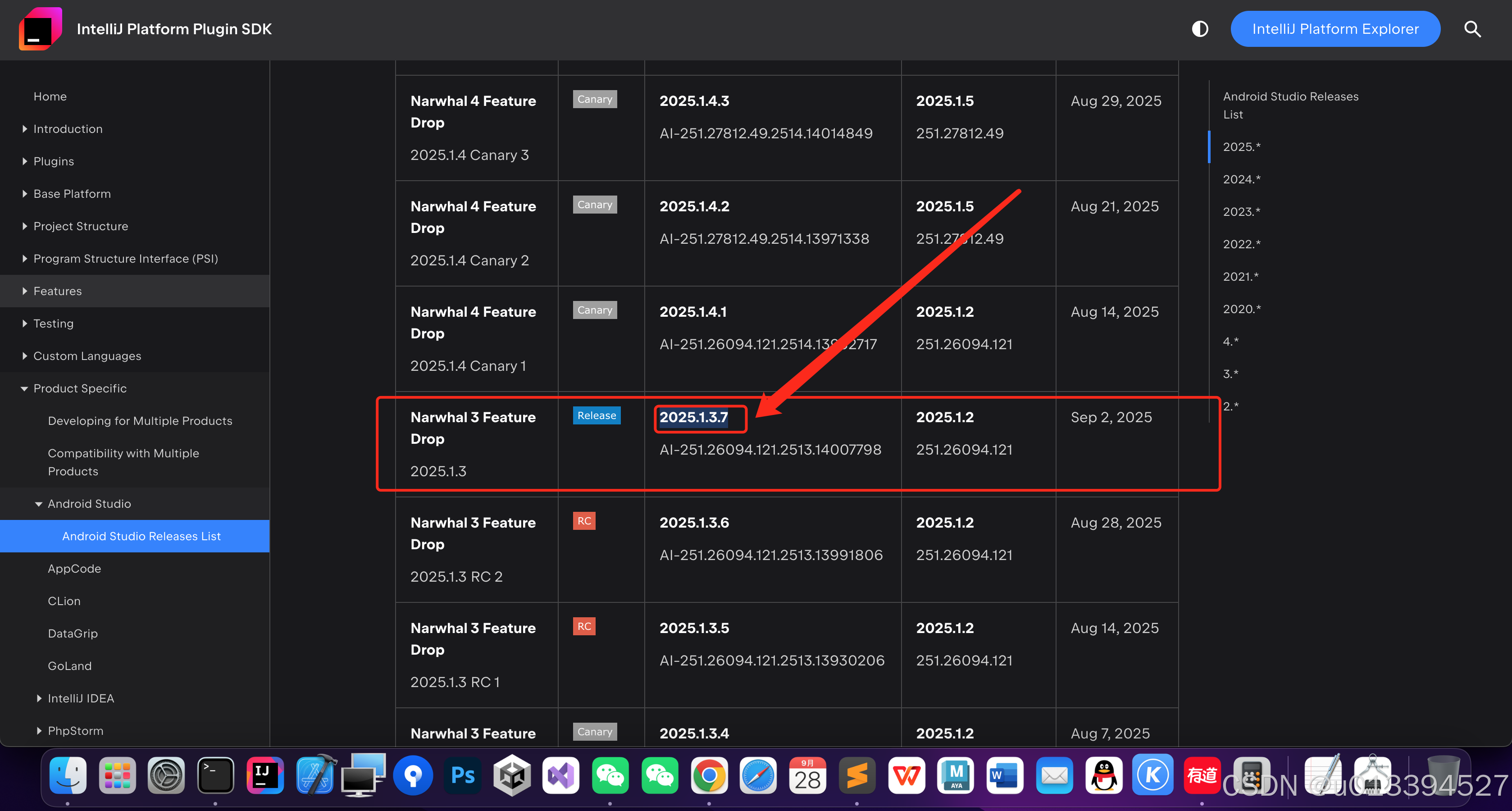Launch IntelliJ IDEA from the dock

point(265,775)
